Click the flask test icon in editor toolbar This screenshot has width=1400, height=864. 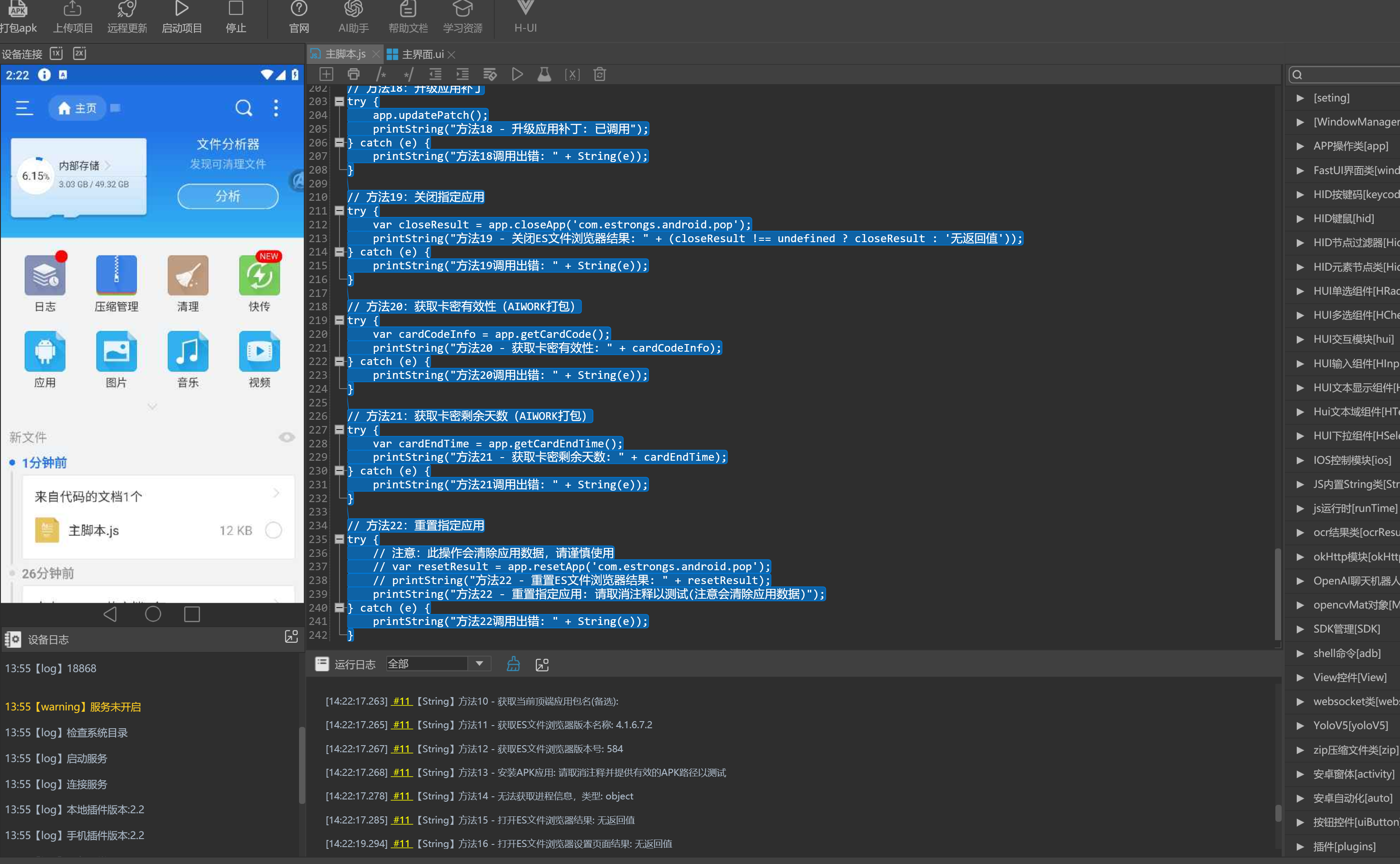[544, 74]
